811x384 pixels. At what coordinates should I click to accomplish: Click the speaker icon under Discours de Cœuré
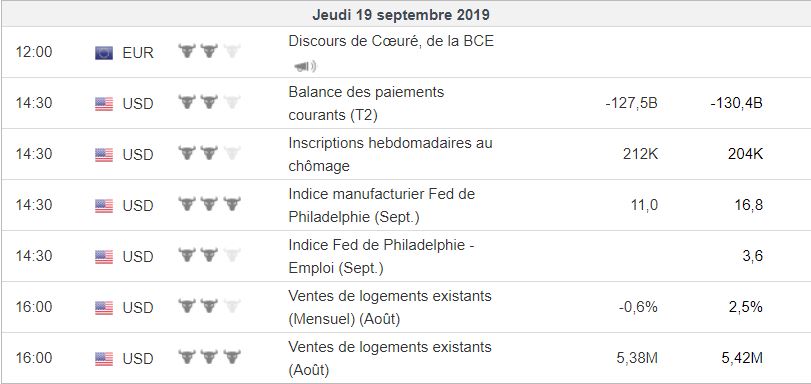pos(305,66)
